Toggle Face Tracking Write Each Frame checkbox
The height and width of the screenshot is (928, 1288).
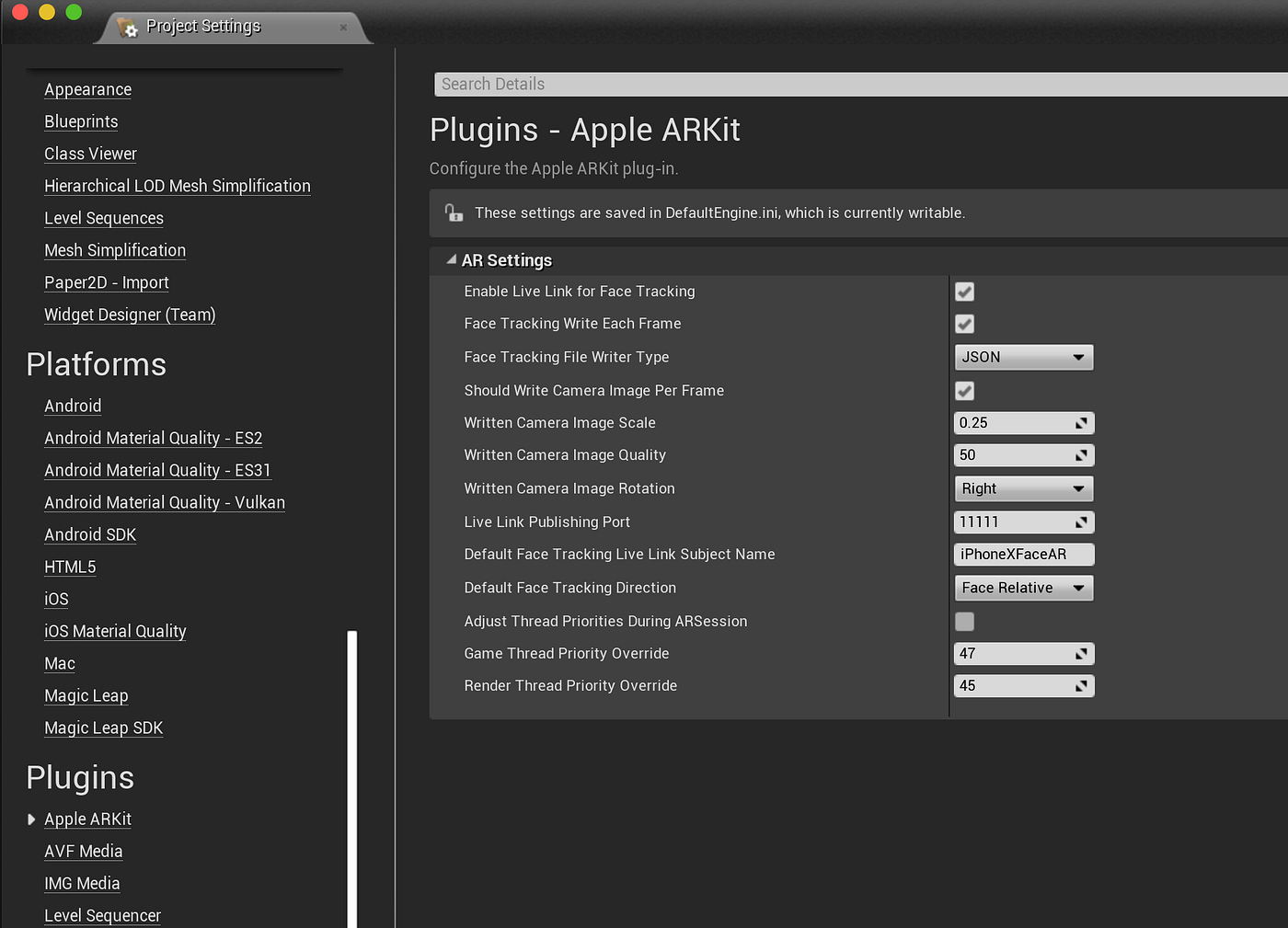coord(964,324)
